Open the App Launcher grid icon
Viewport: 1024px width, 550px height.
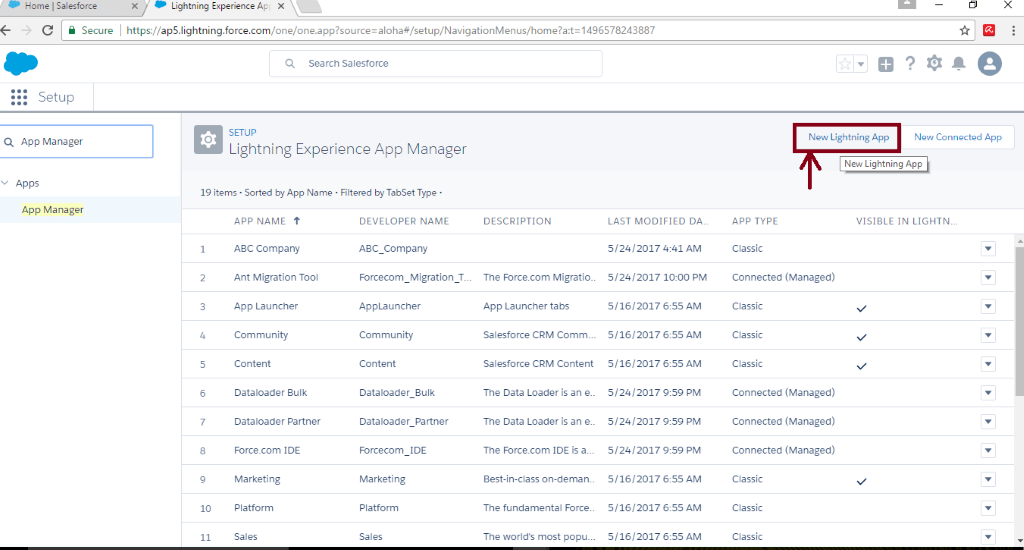point(19,97)
